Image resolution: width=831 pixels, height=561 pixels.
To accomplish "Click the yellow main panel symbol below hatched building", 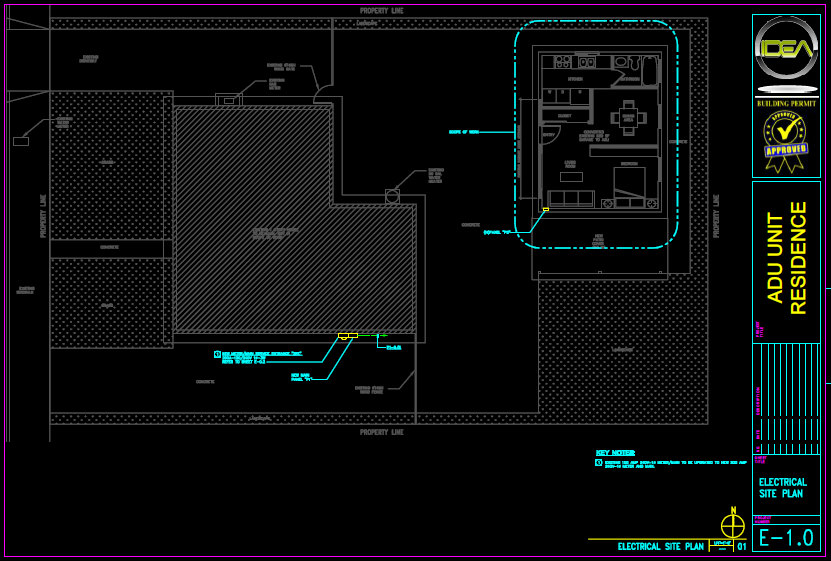I will 347,336.
